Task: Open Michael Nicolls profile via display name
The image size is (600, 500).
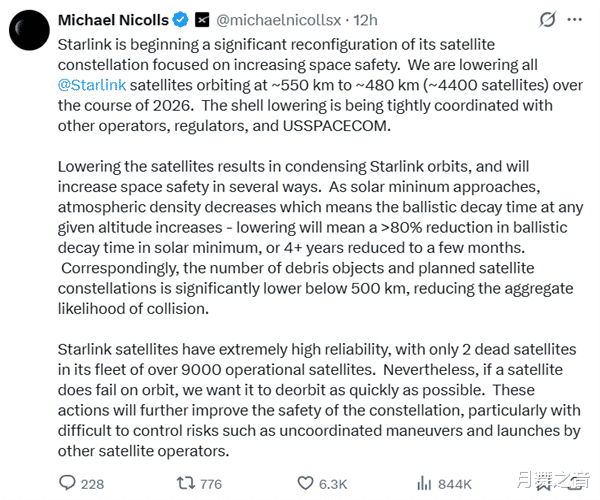Action: point(113,18)
